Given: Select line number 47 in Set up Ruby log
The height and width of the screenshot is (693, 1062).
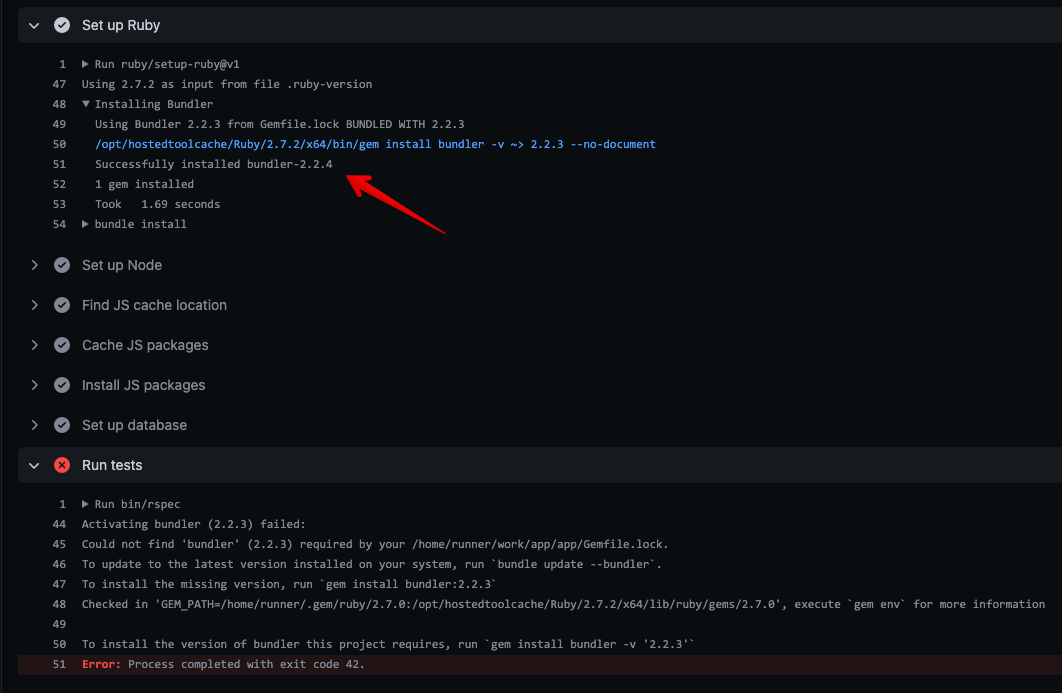Looking at the screenshot, I should pyautogui.click(x=59, y=84).
